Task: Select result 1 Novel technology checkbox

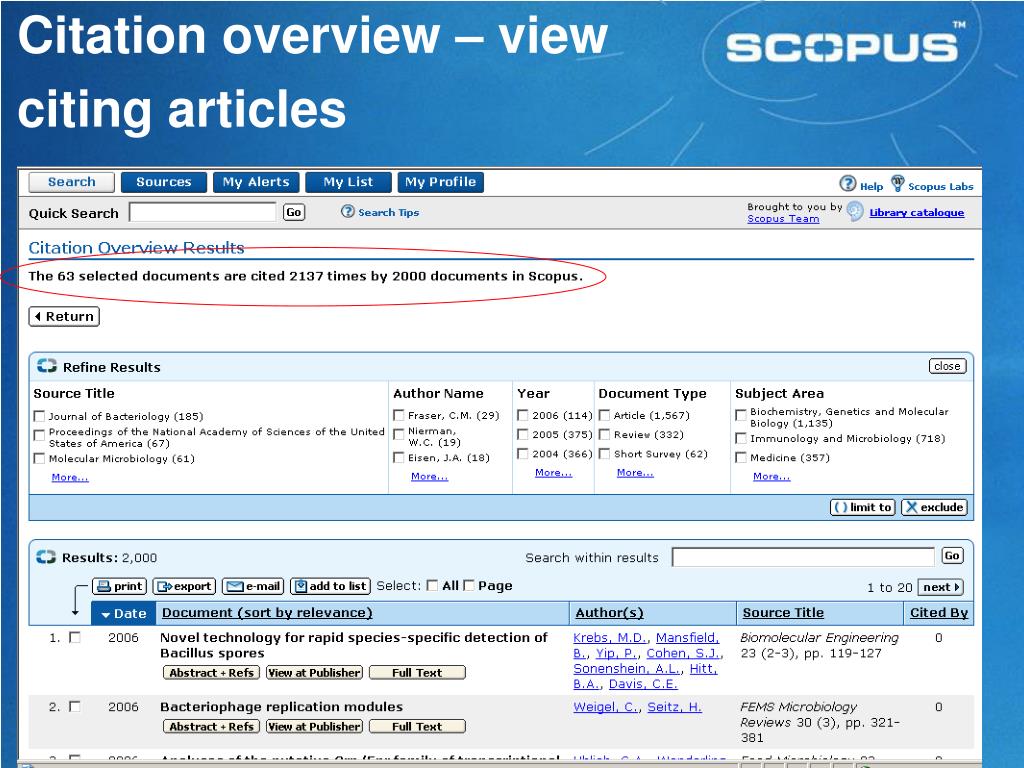Action: pos(75,637)
